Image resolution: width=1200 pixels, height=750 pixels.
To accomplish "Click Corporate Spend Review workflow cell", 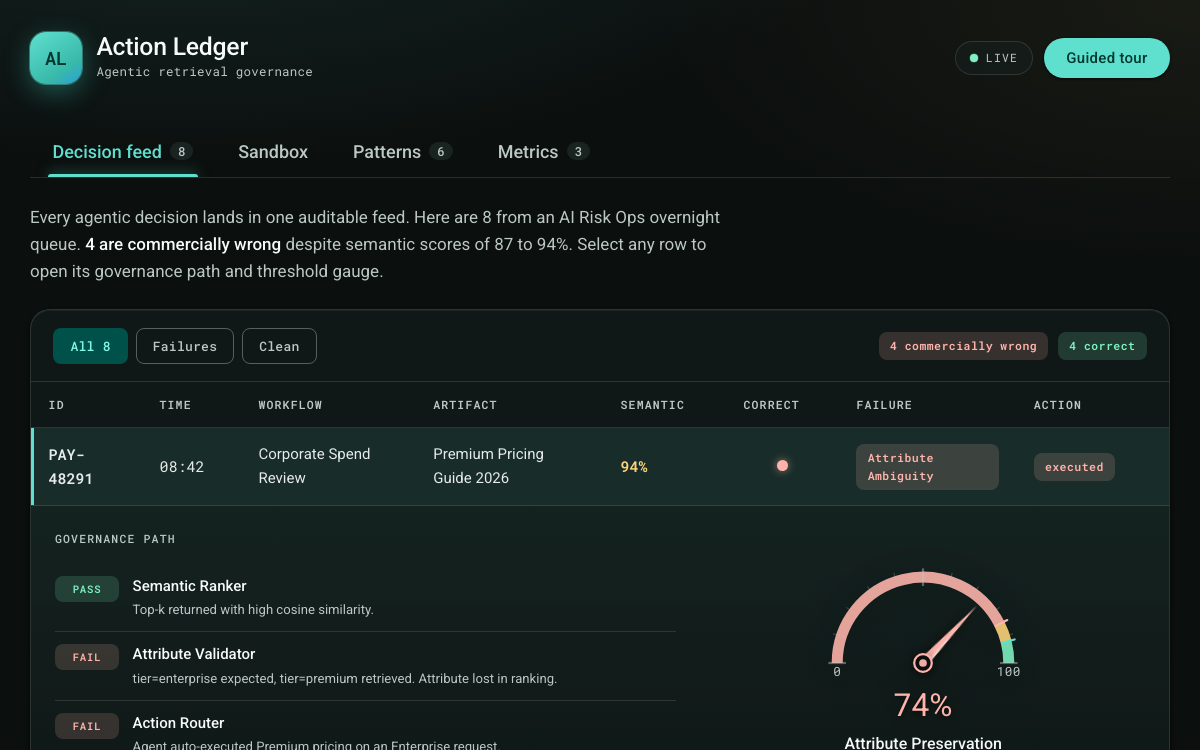I will click(x=314, y=466).
